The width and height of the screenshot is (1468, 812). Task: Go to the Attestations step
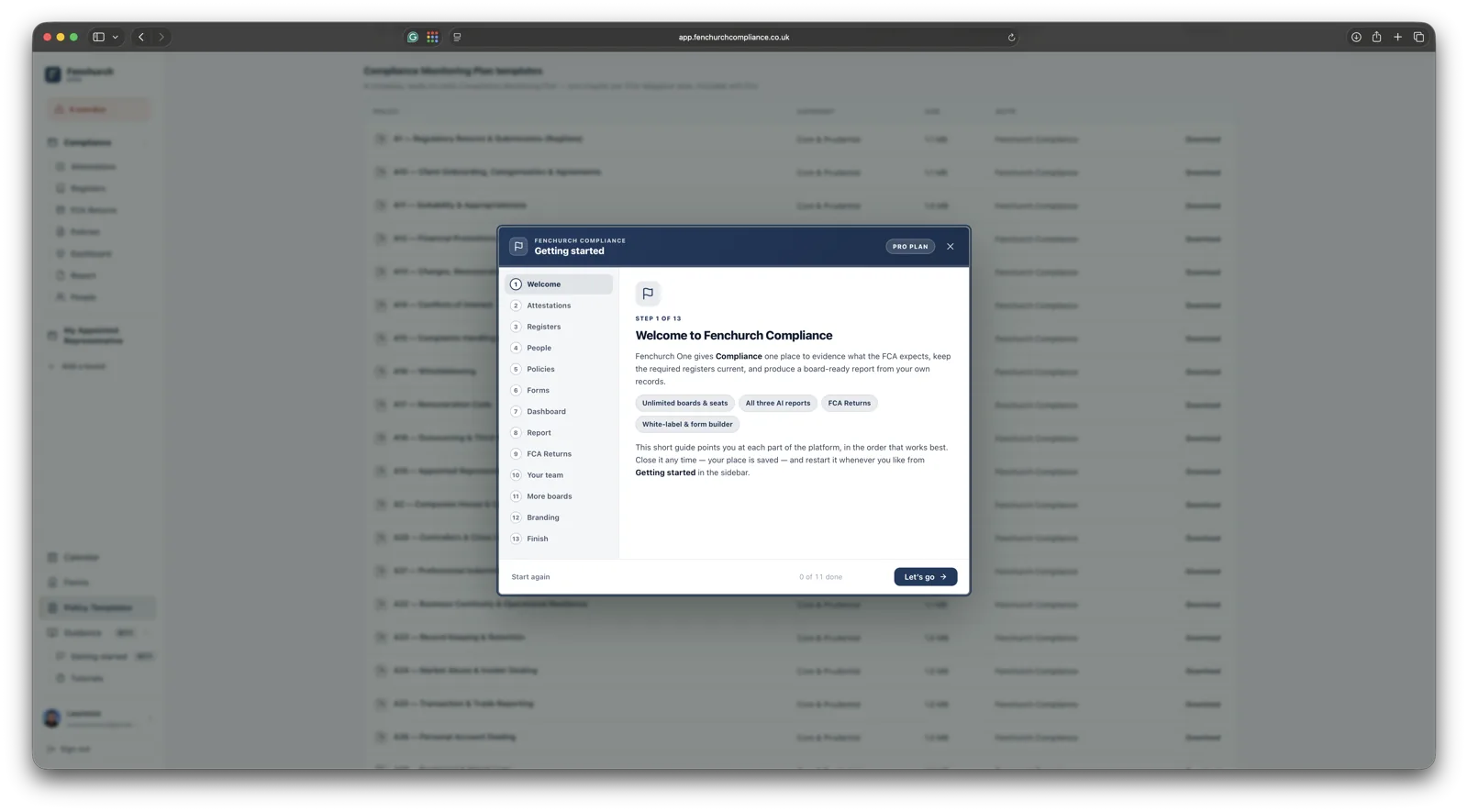(x=559, y=306)
